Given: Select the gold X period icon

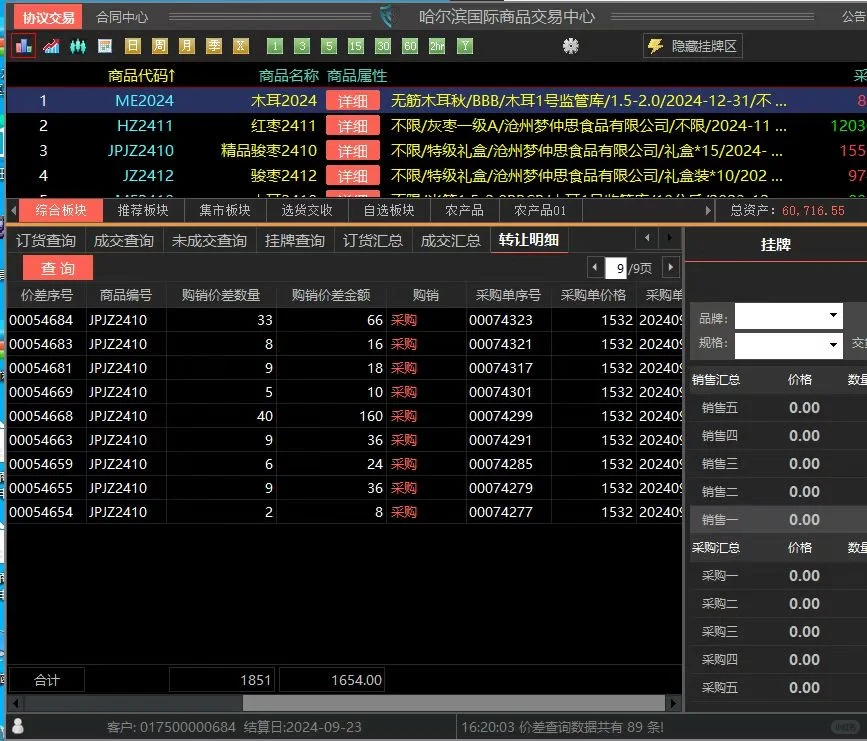Looking at the screenshot, I should point(241,46).
